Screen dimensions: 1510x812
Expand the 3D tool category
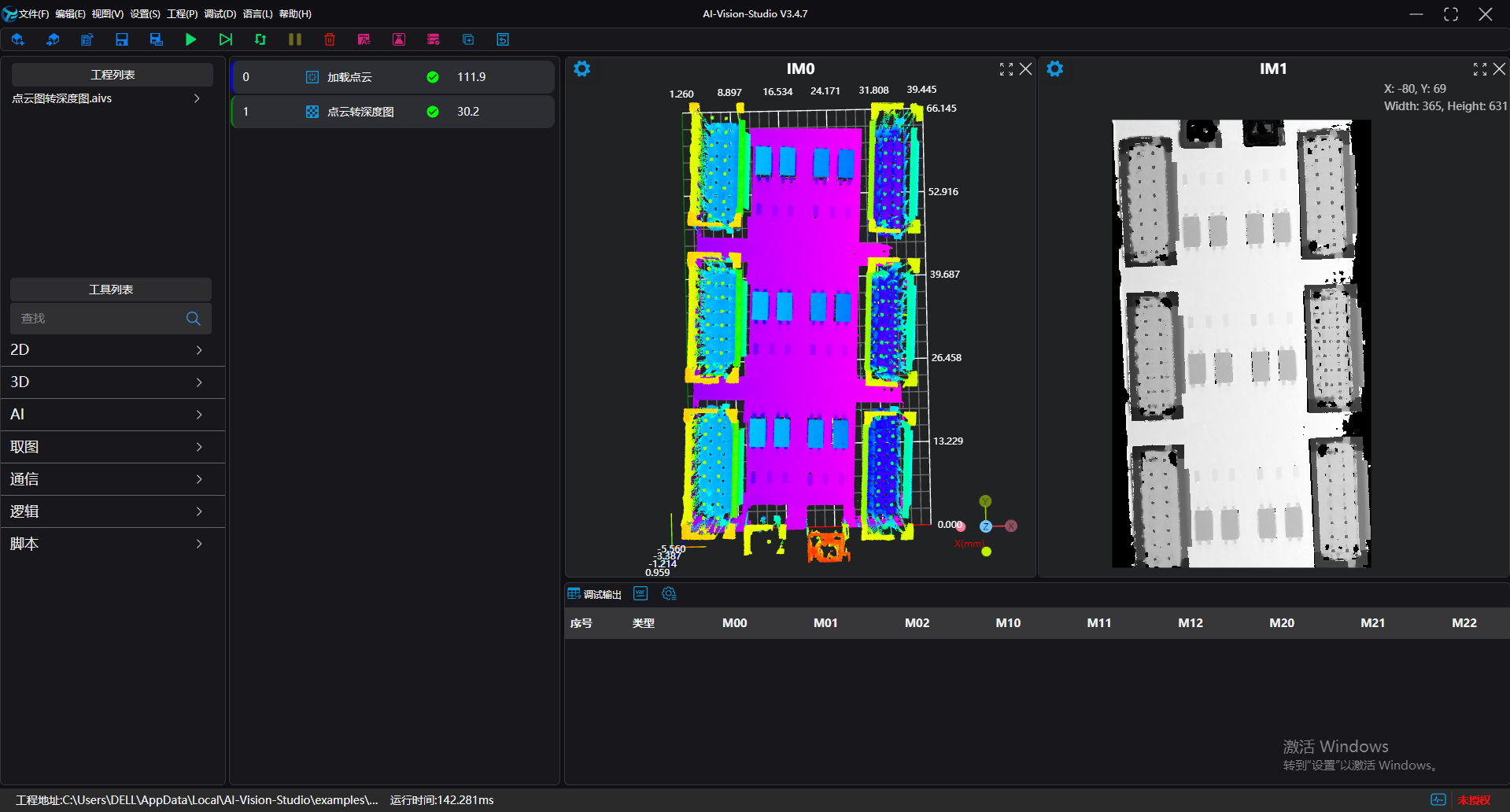click(113, 382)
